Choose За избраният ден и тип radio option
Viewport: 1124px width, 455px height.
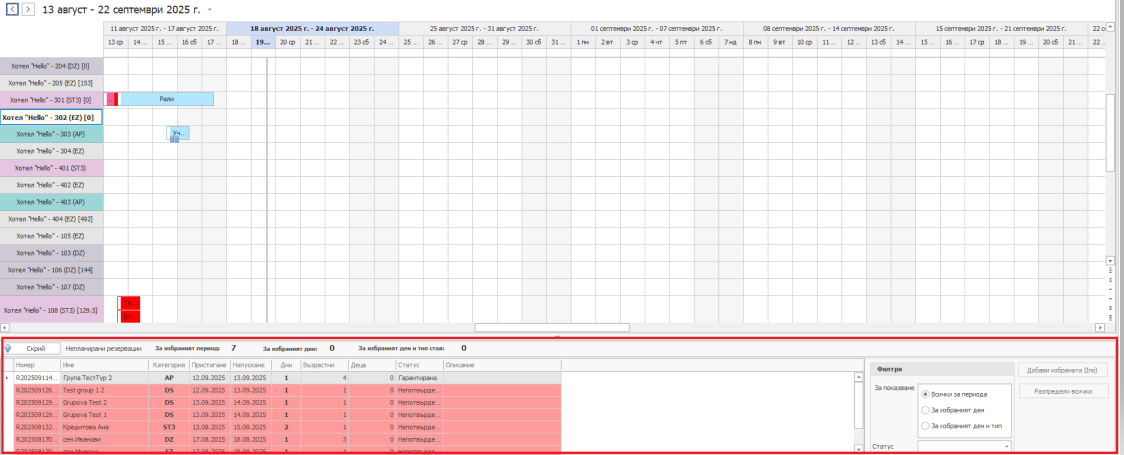click(x=924, y=426)
